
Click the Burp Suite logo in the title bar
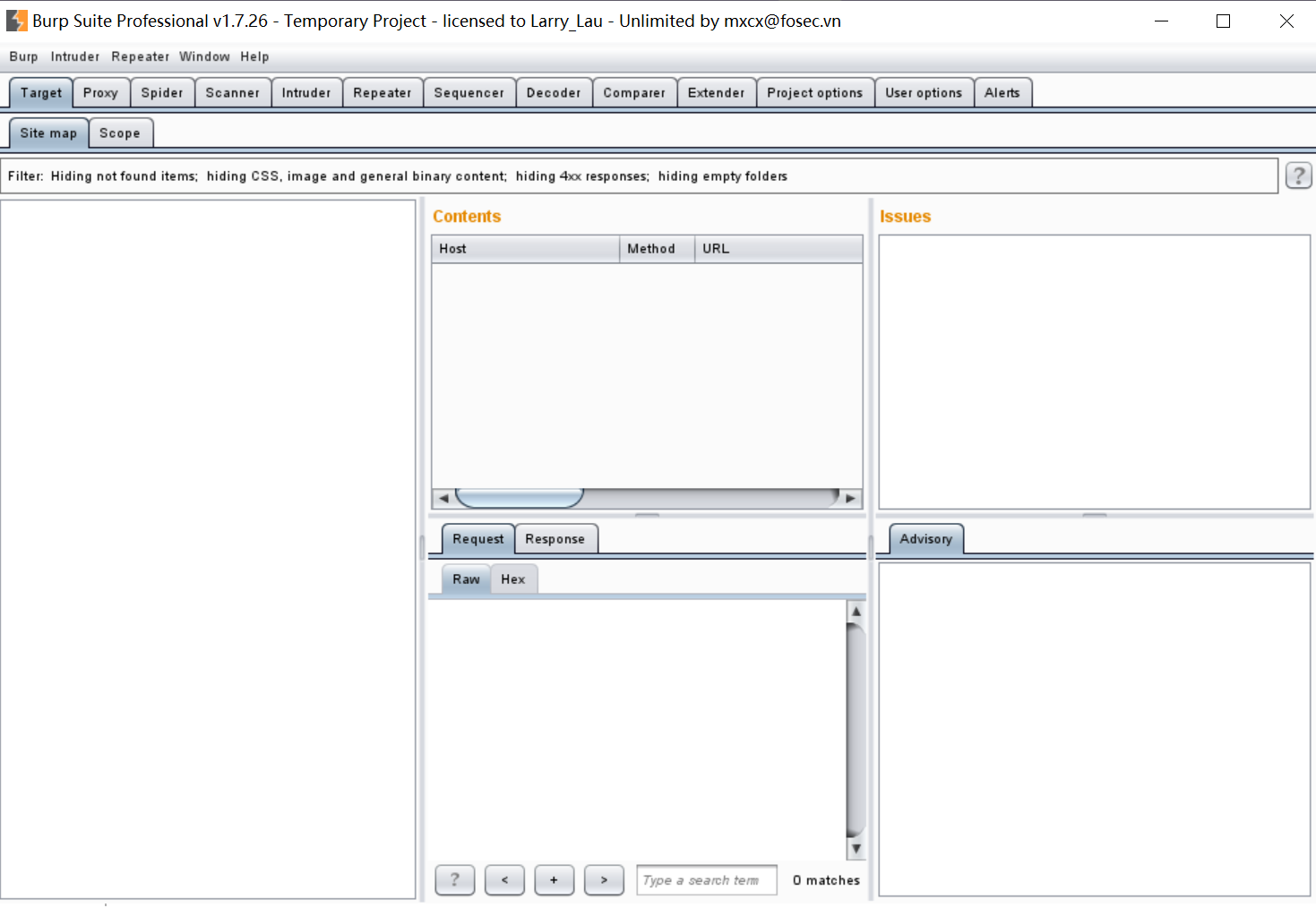[x=15, y=20]
